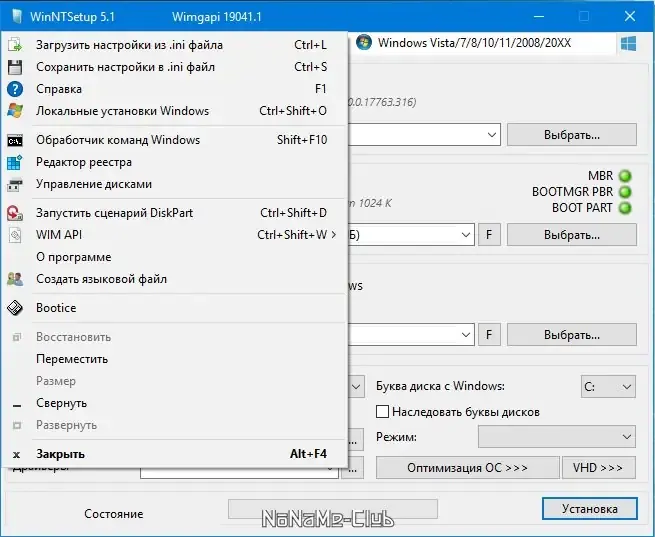Click the Bootice diamond icon
Image resolution: width=655 pixels, height=537 pixels.
click(15, 308)
